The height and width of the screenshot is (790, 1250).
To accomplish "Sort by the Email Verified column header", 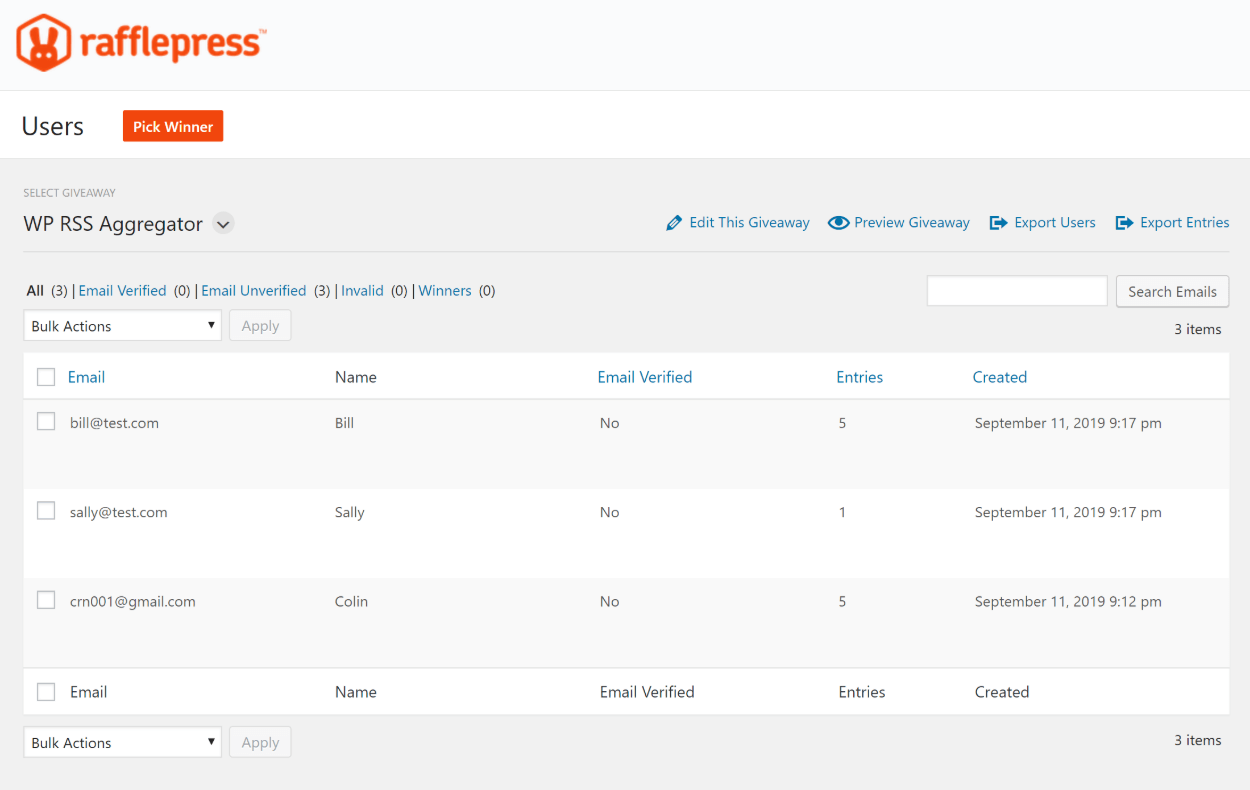I will [645, 377].
